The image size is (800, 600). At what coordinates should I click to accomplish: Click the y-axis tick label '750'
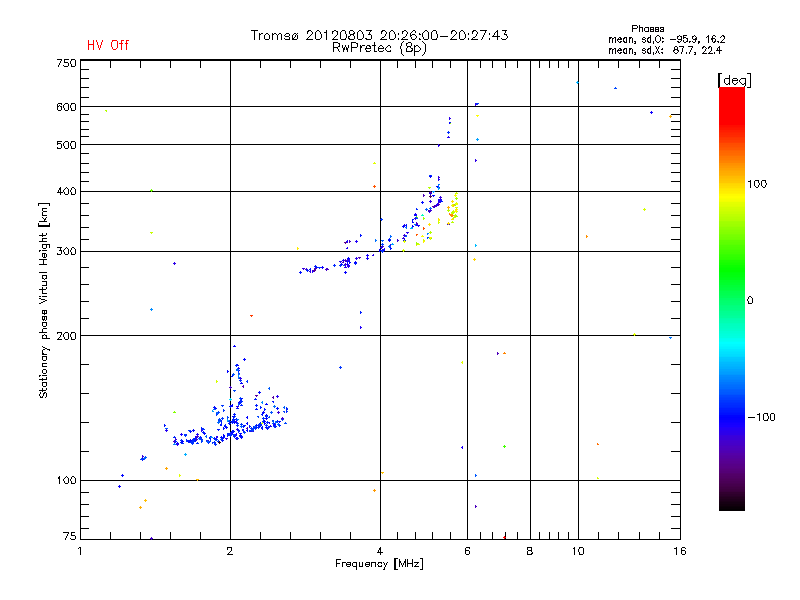[x=66, y=63]
